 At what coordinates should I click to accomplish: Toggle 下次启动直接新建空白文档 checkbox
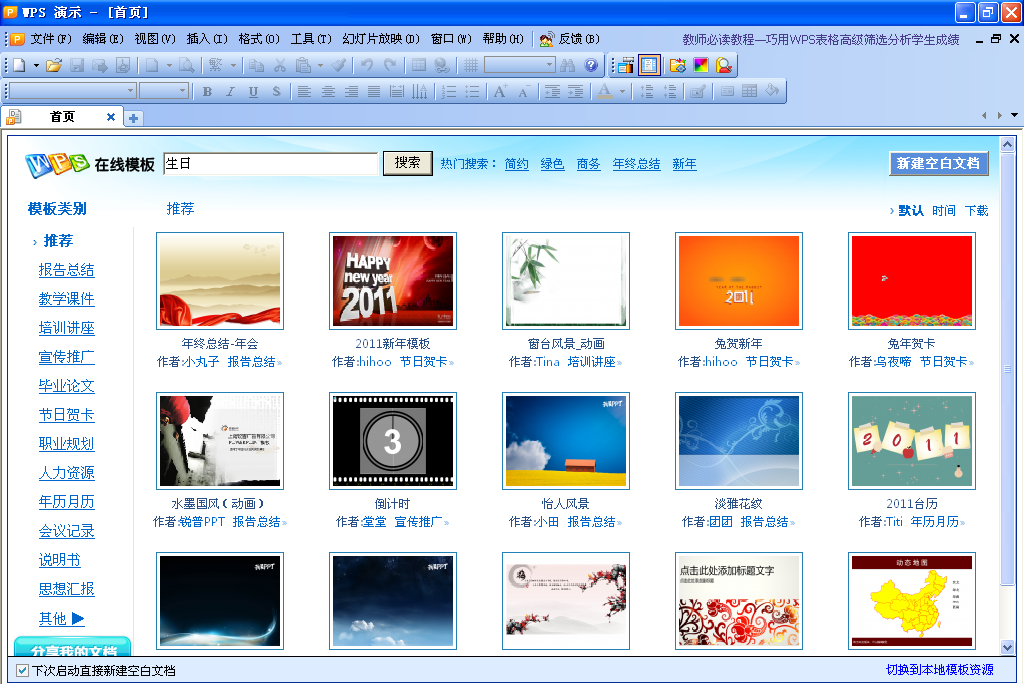pos(23,670)
